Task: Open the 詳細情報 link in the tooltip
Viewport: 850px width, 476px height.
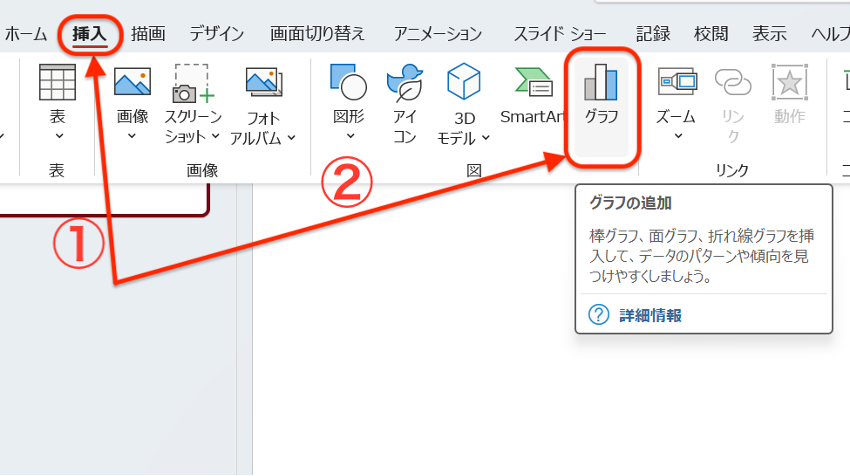Action: tap(651, 316)
